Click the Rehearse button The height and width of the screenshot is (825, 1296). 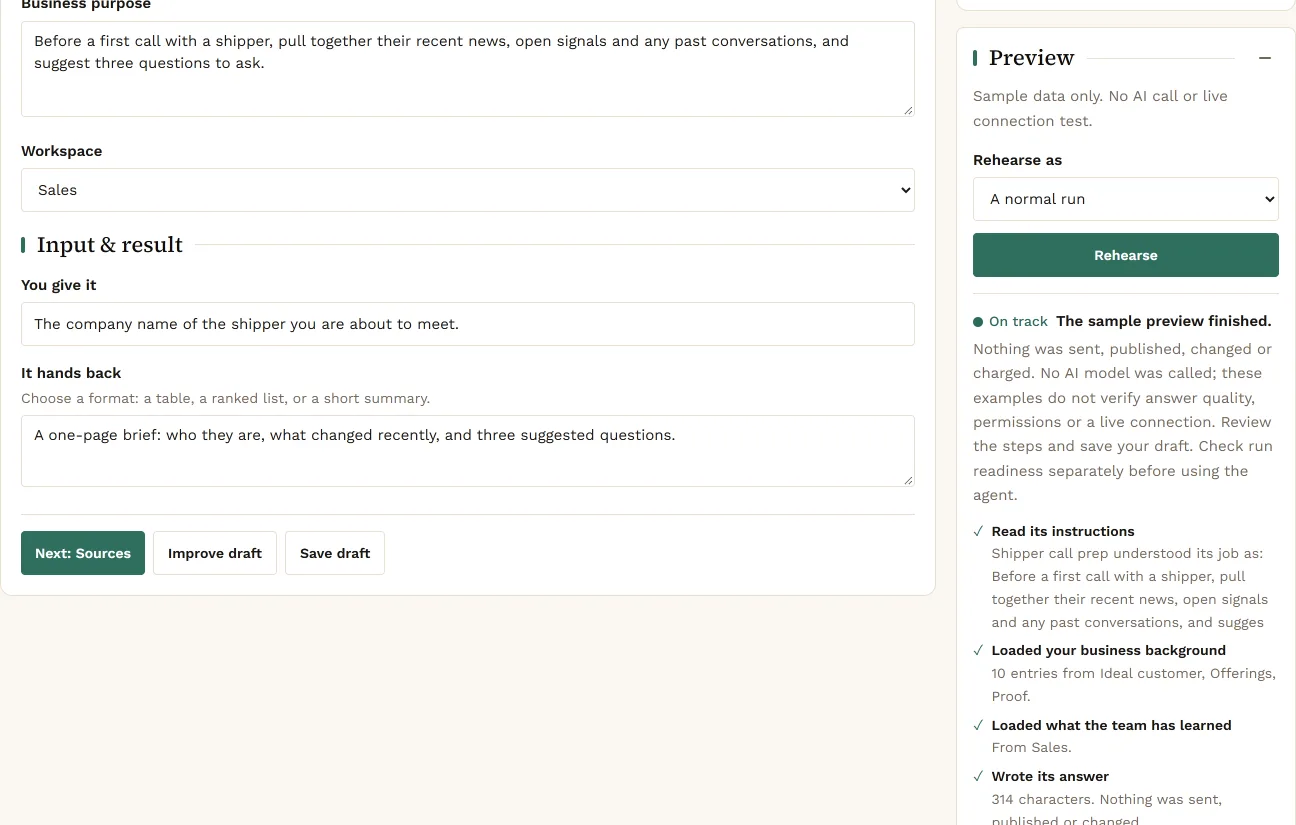(1126, 255)
